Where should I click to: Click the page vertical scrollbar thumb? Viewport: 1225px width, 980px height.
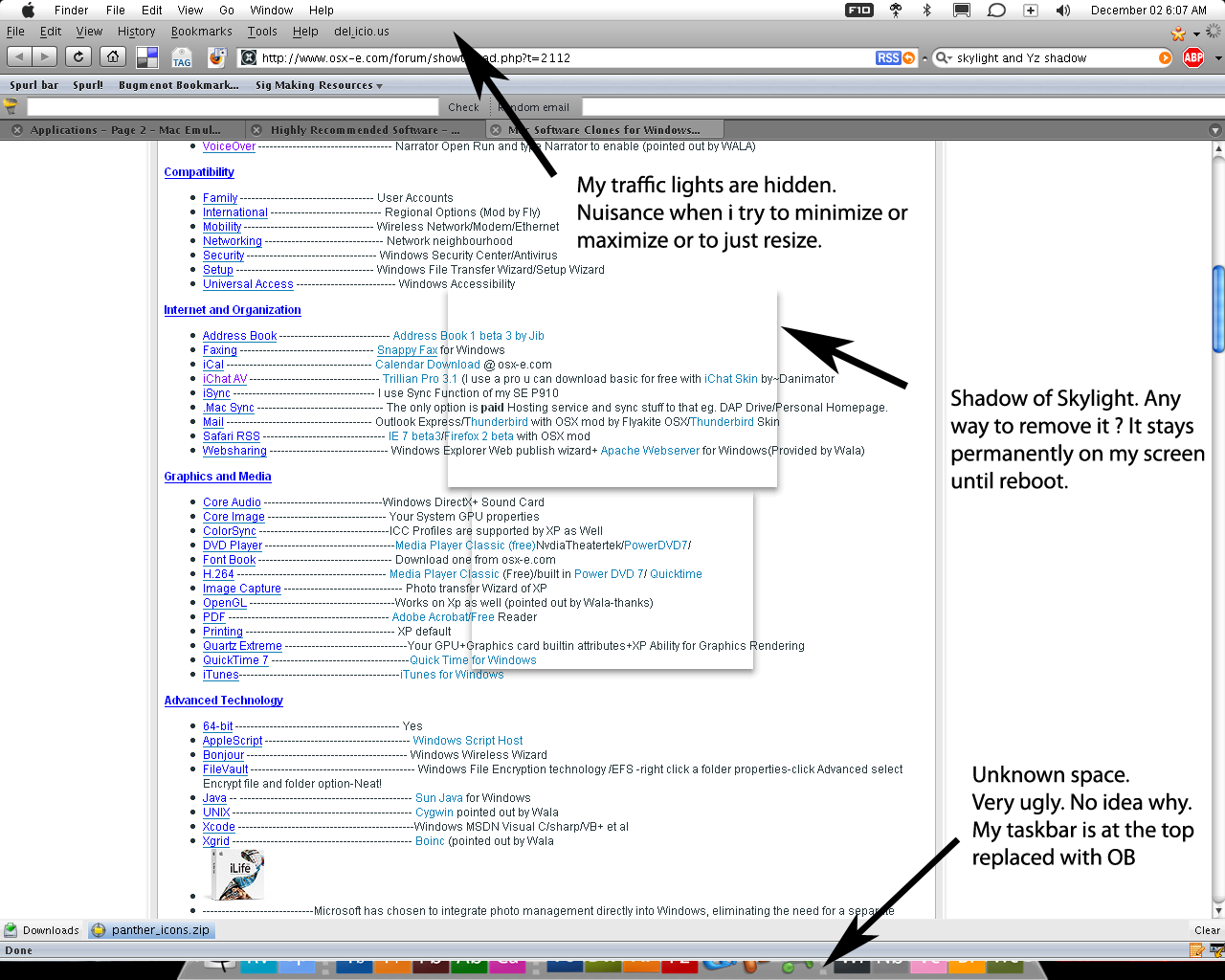(1218, 308)
